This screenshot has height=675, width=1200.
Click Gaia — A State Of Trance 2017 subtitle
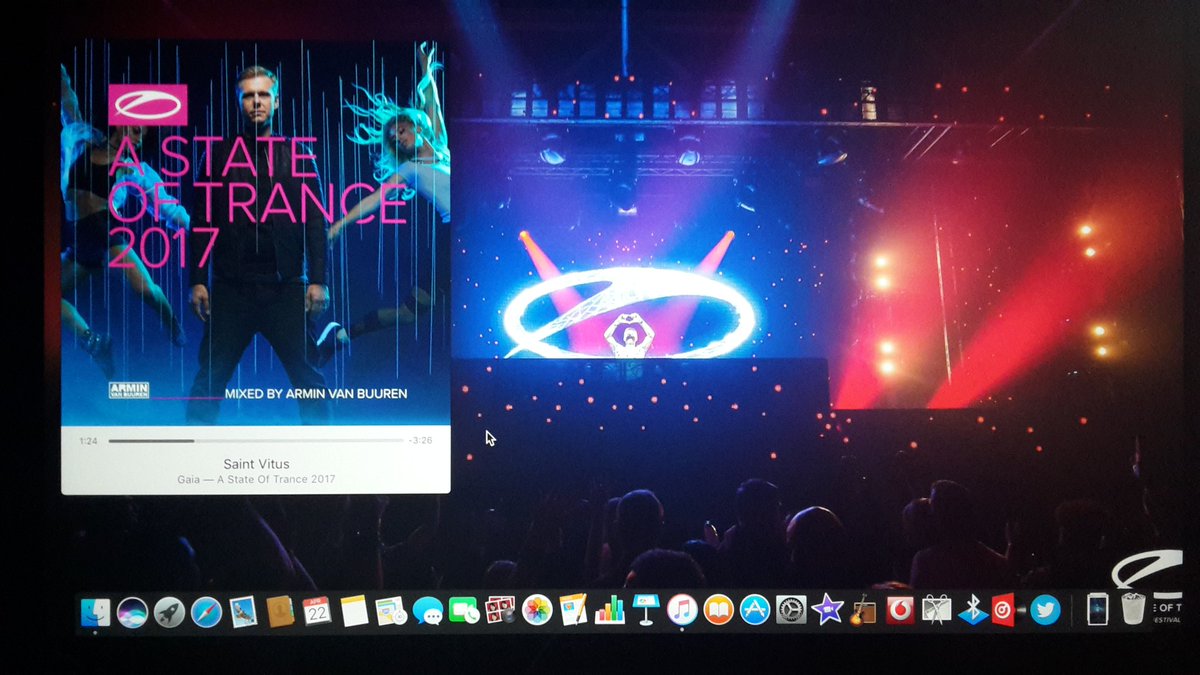point(256,479)
